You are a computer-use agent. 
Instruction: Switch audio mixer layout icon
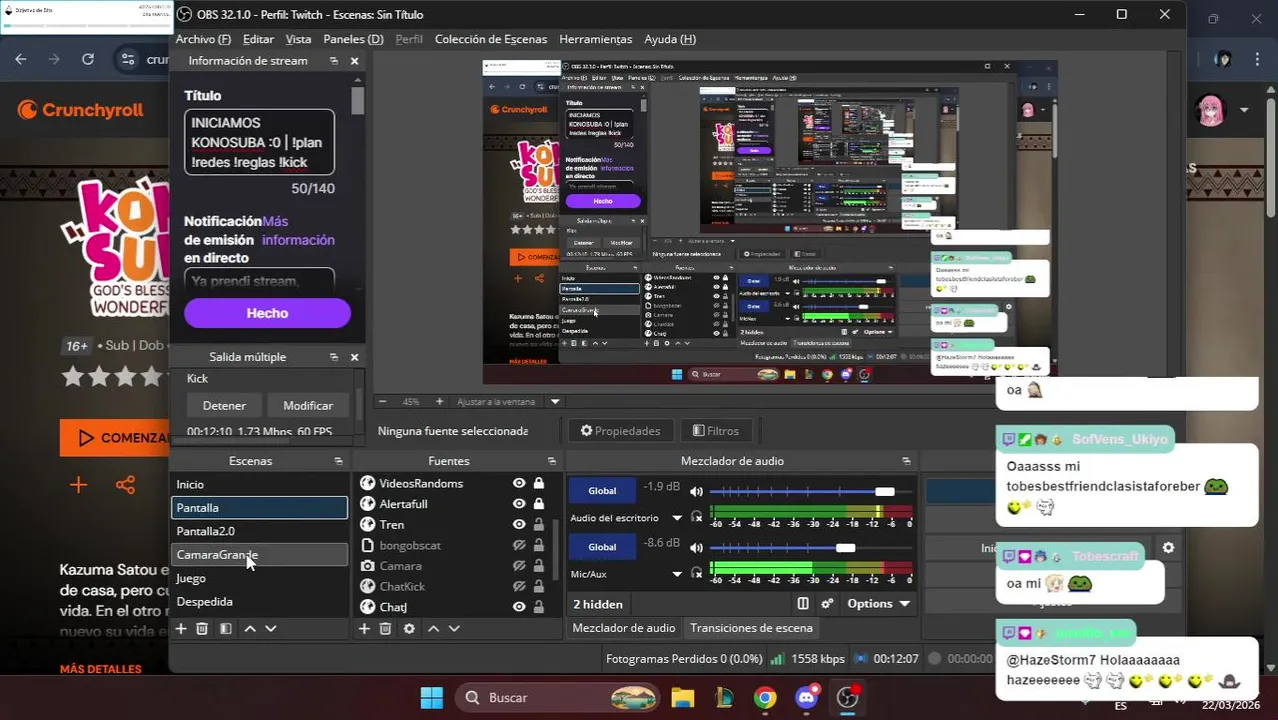pos(803,604)
